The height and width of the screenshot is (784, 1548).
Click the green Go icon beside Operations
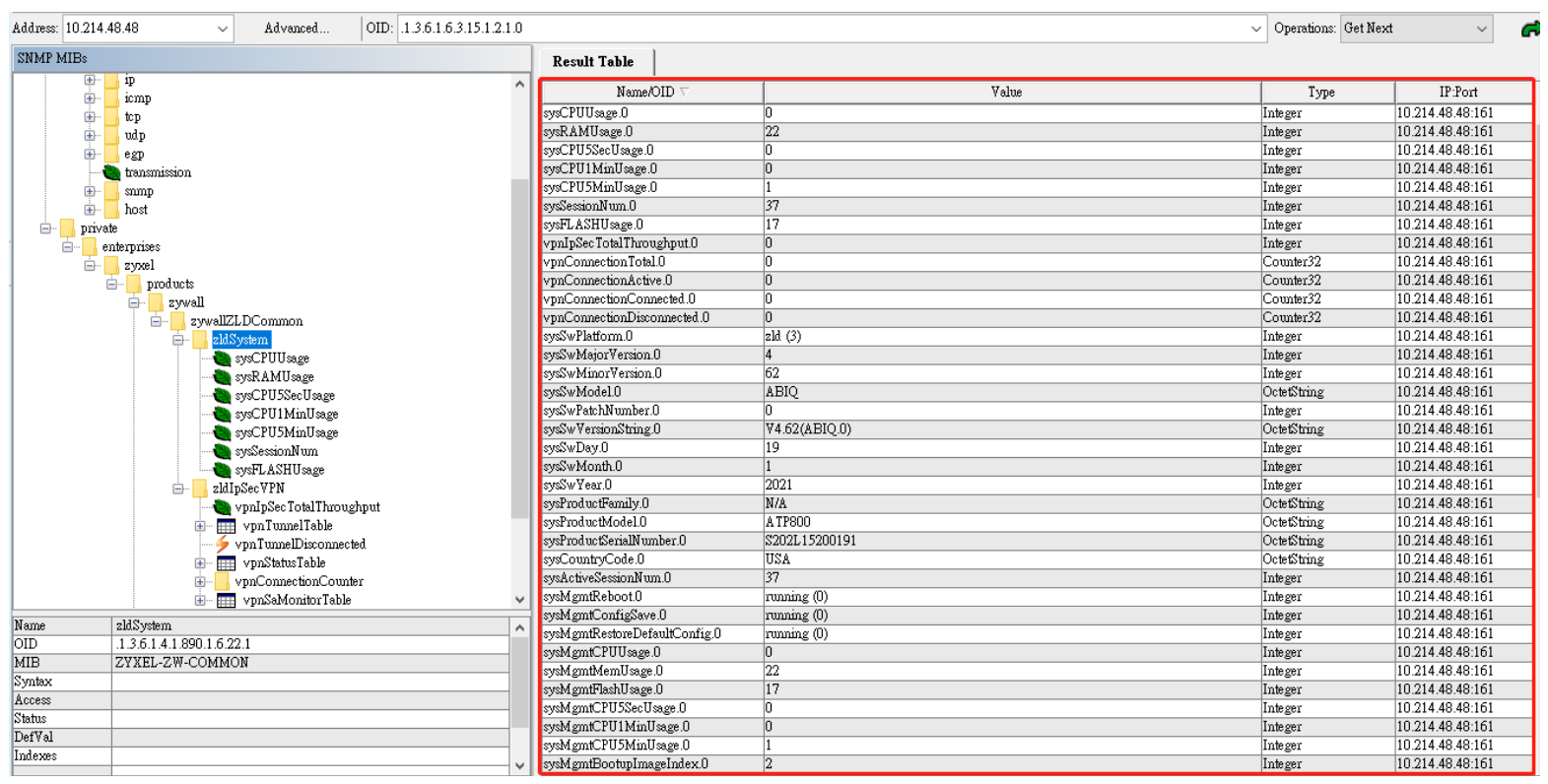point(1530,30)
